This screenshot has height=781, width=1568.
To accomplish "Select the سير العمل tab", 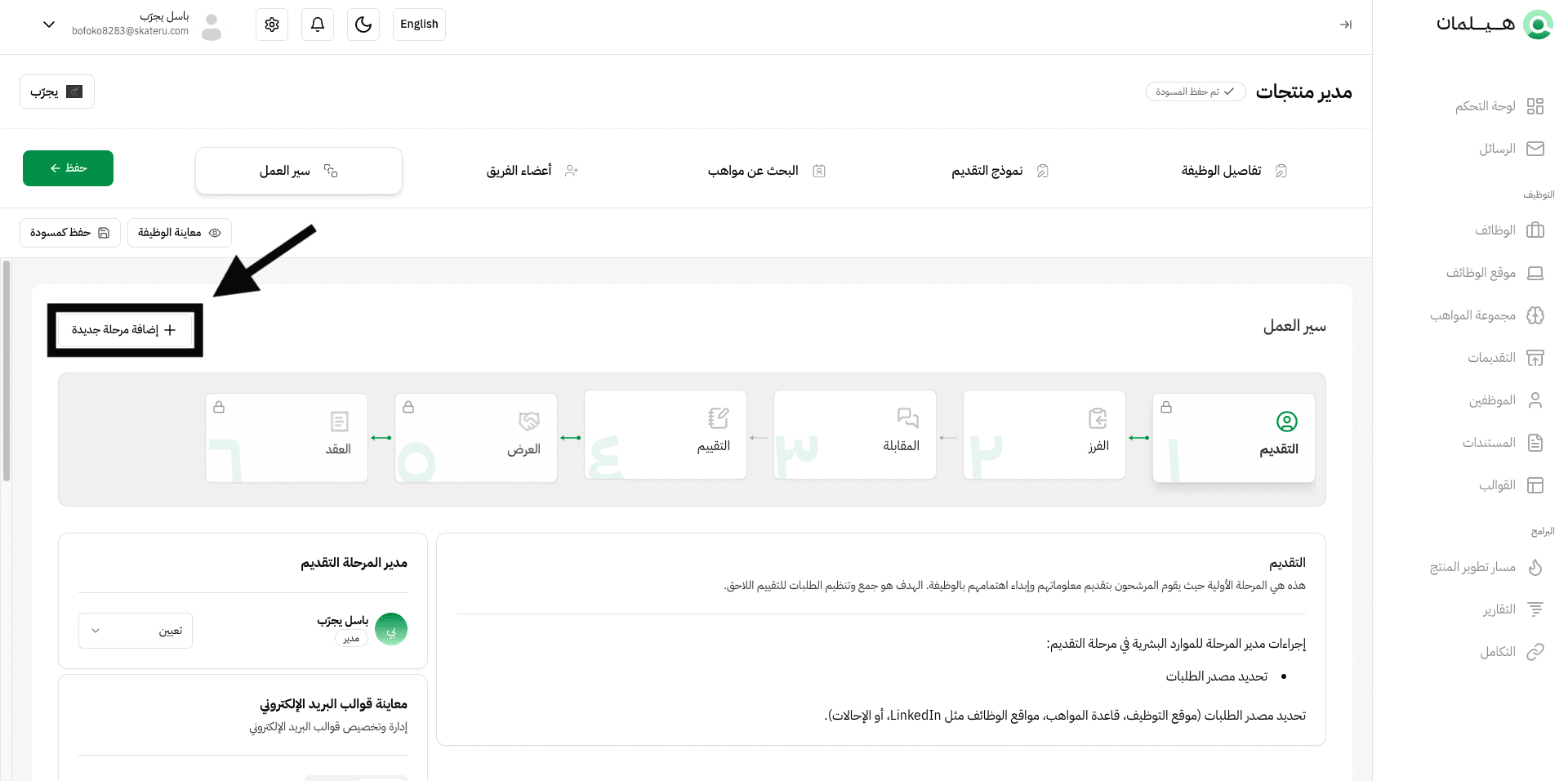I will 299,171.
